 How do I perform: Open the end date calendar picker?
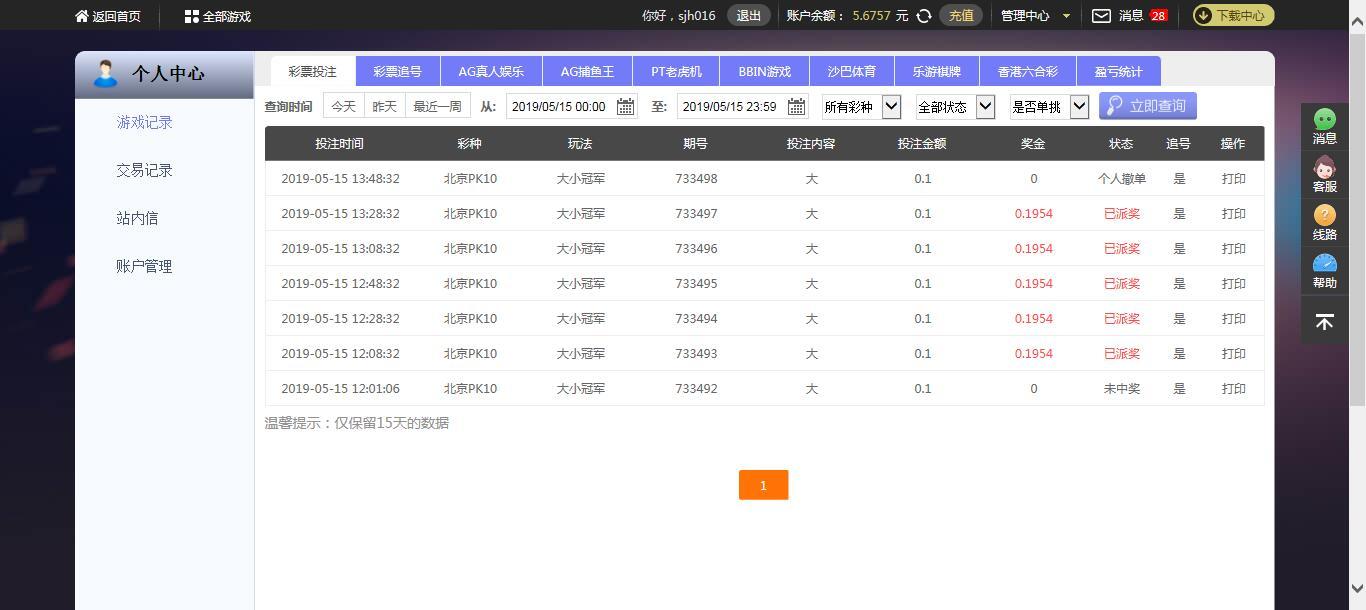click(797, 106)
